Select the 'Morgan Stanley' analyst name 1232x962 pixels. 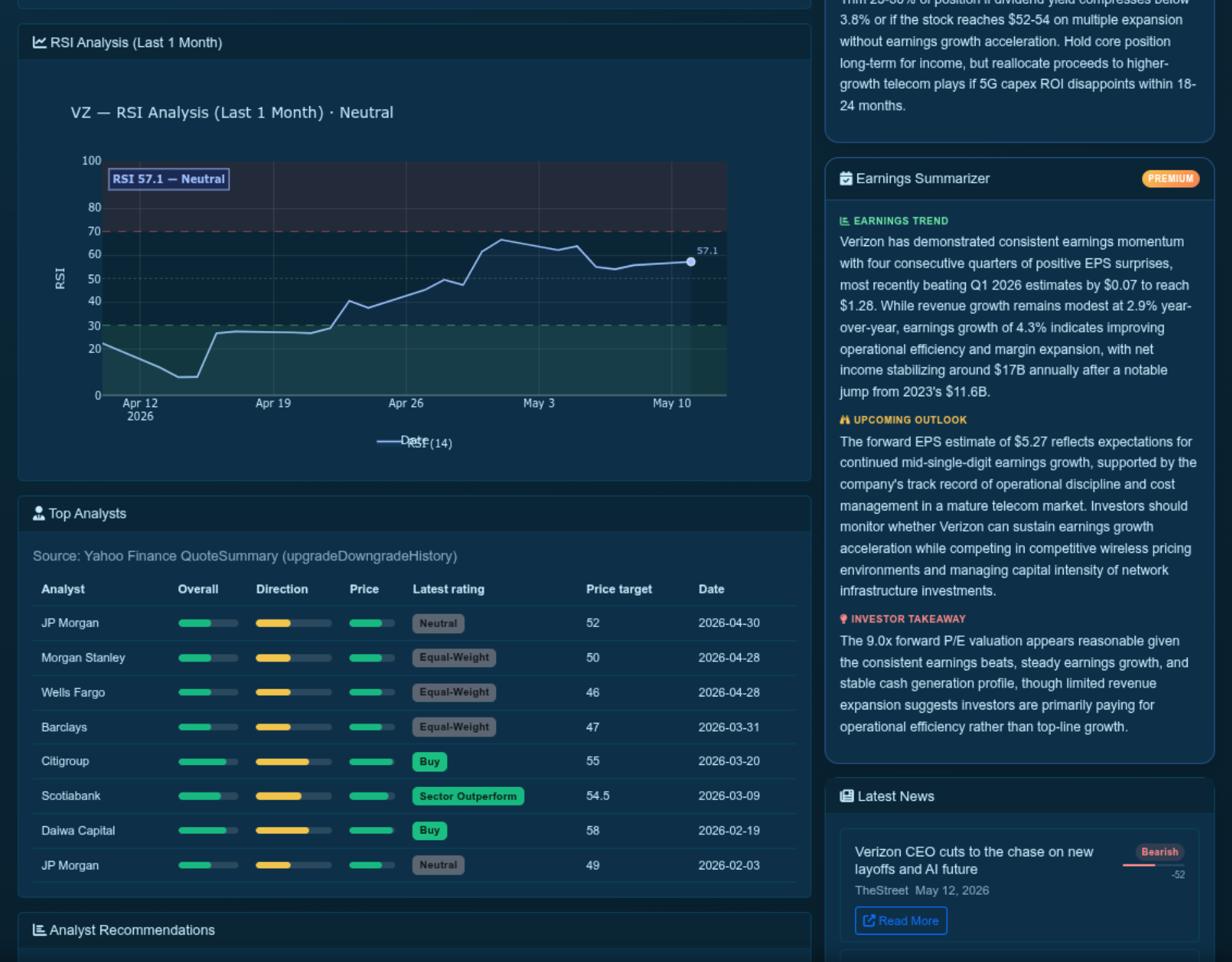(83, 658)
